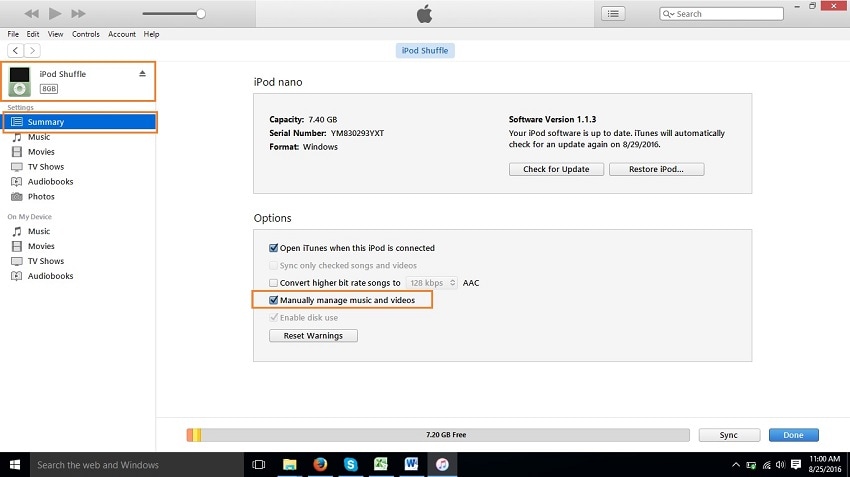This screenshot has width=850, height=477.
Task: Expand the search options magnifier dropdown
Action: click(668, 14)
